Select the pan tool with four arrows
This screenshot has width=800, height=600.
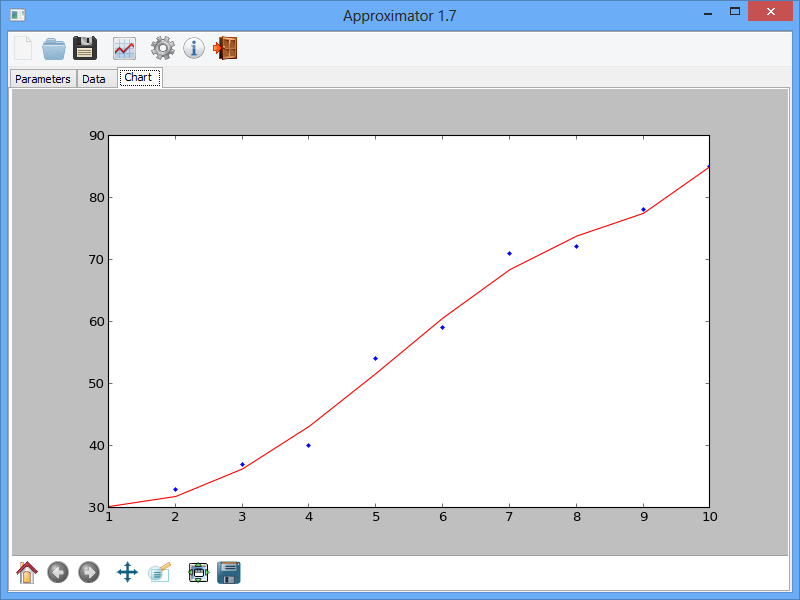click(x=127, y=572)
